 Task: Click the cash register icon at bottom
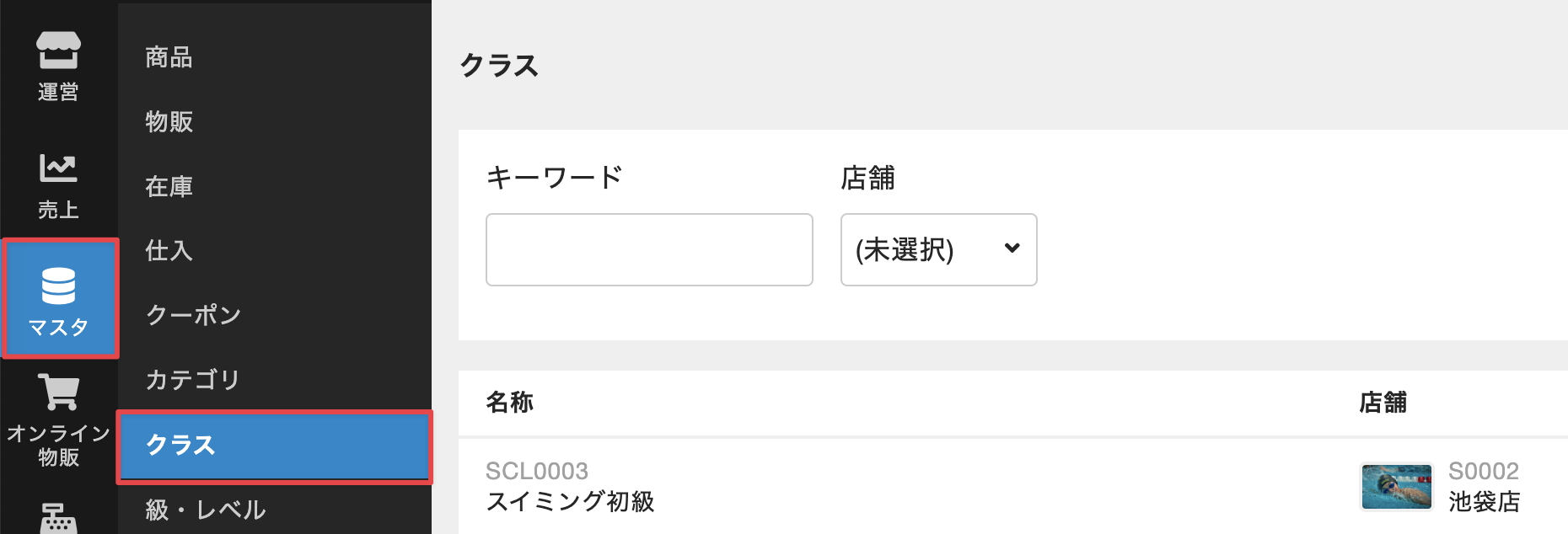click(58, 518)
